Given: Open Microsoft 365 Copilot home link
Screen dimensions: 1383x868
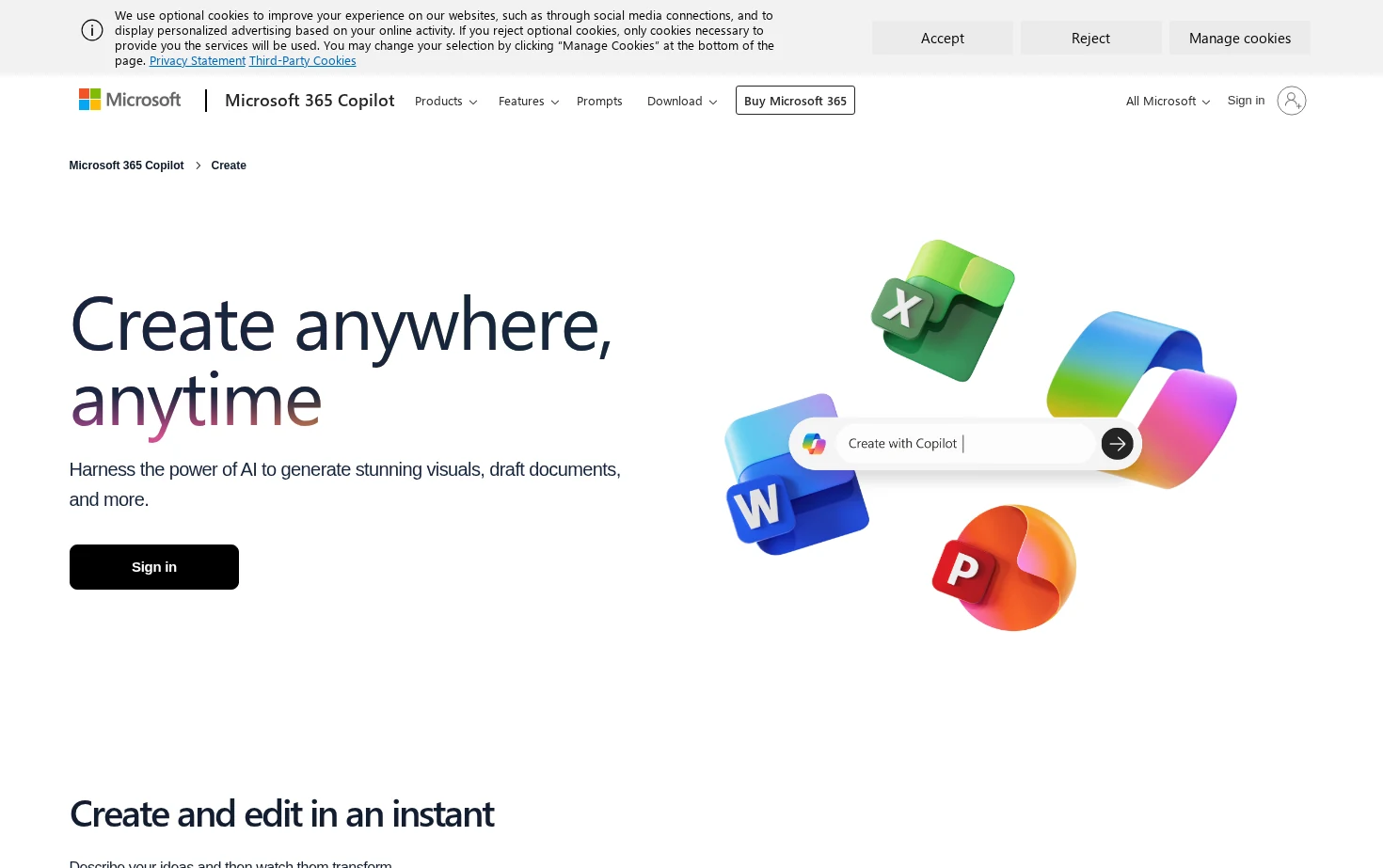Looking at the screenshot, I should 310,101.
